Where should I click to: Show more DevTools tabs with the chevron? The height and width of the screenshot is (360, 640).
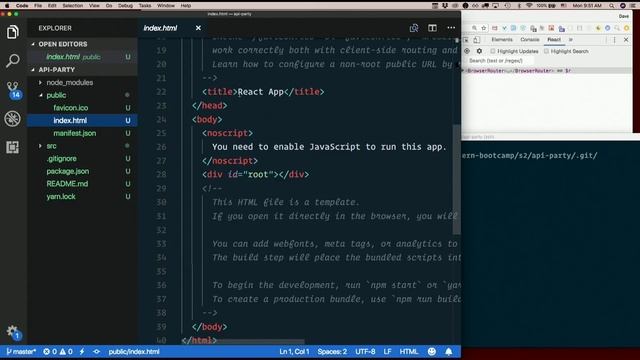(571, 40)
